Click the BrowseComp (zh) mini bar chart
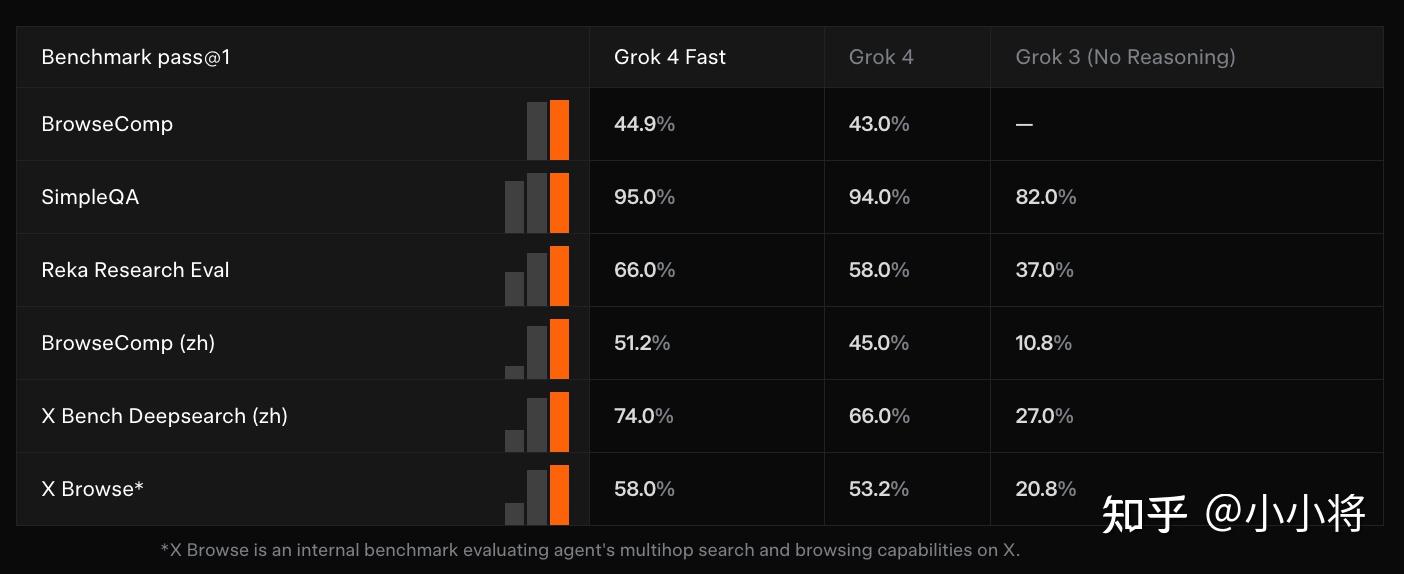The height and width of the screenshot is (574, 1404). [x=538, y=350]
